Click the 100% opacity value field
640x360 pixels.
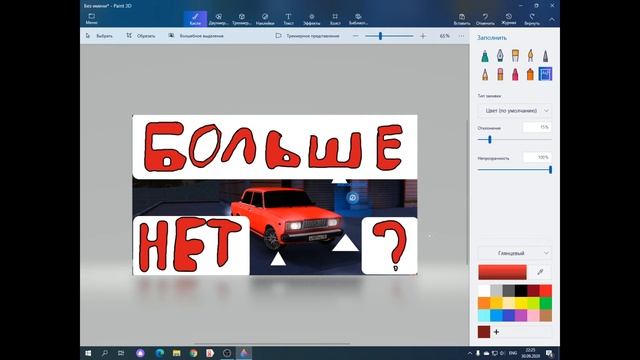click(x=537, y=157)
